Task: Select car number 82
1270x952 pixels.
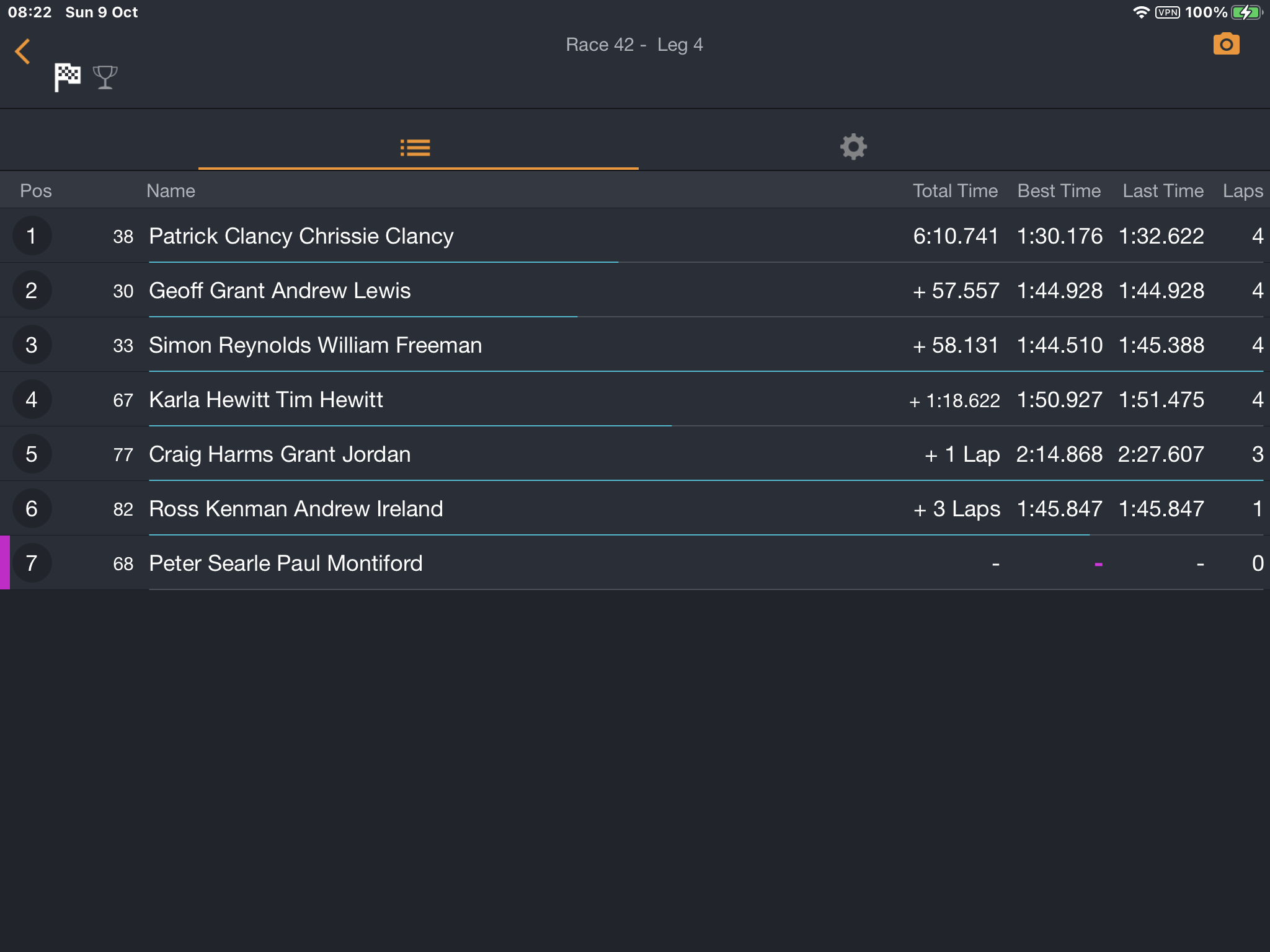Action: (x=123, y=509)
